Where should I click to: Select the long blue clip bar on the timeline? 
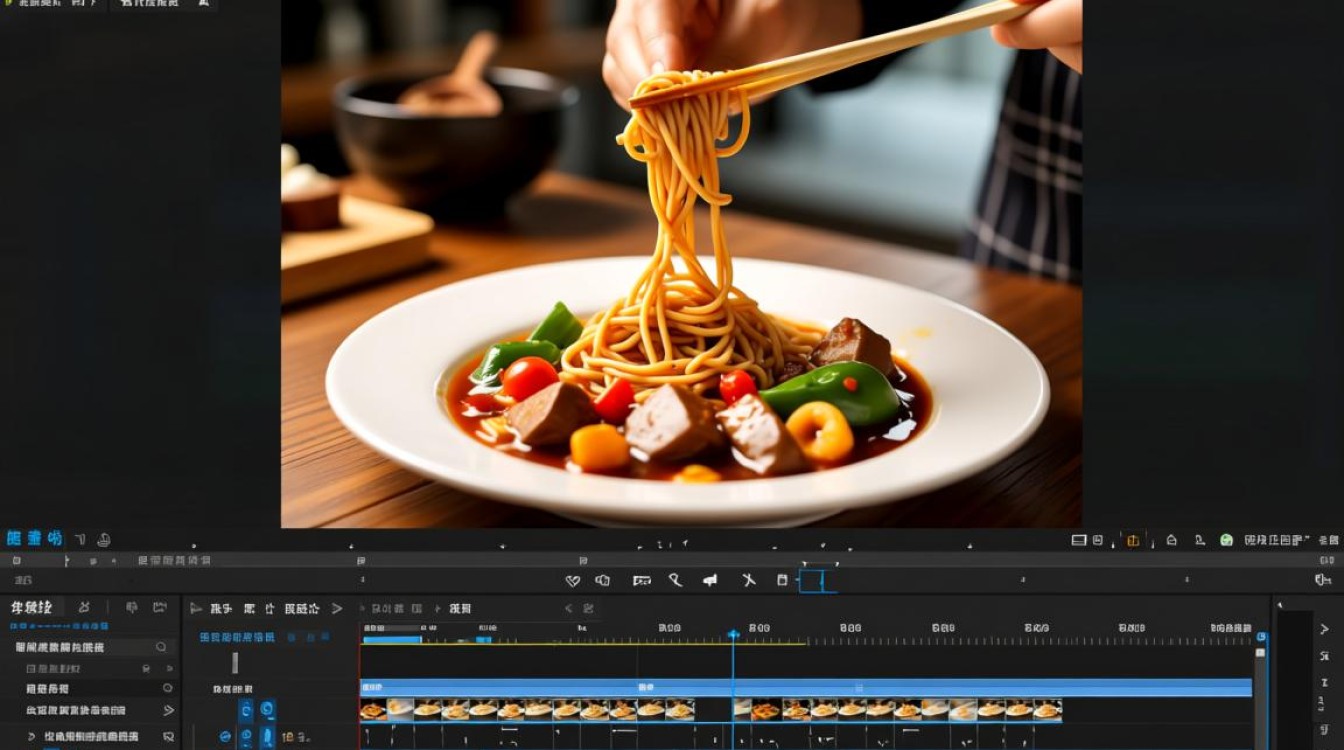pos(806,688)
